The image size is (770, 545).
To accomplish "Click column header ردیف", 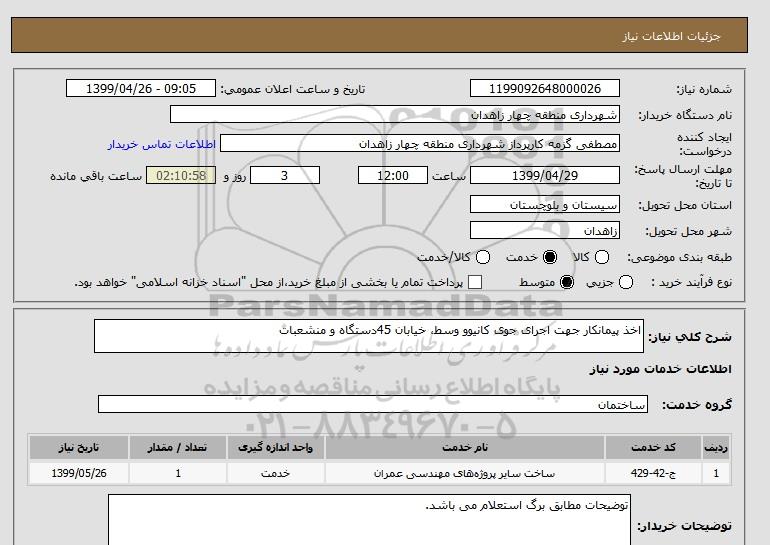I will 716,448.
